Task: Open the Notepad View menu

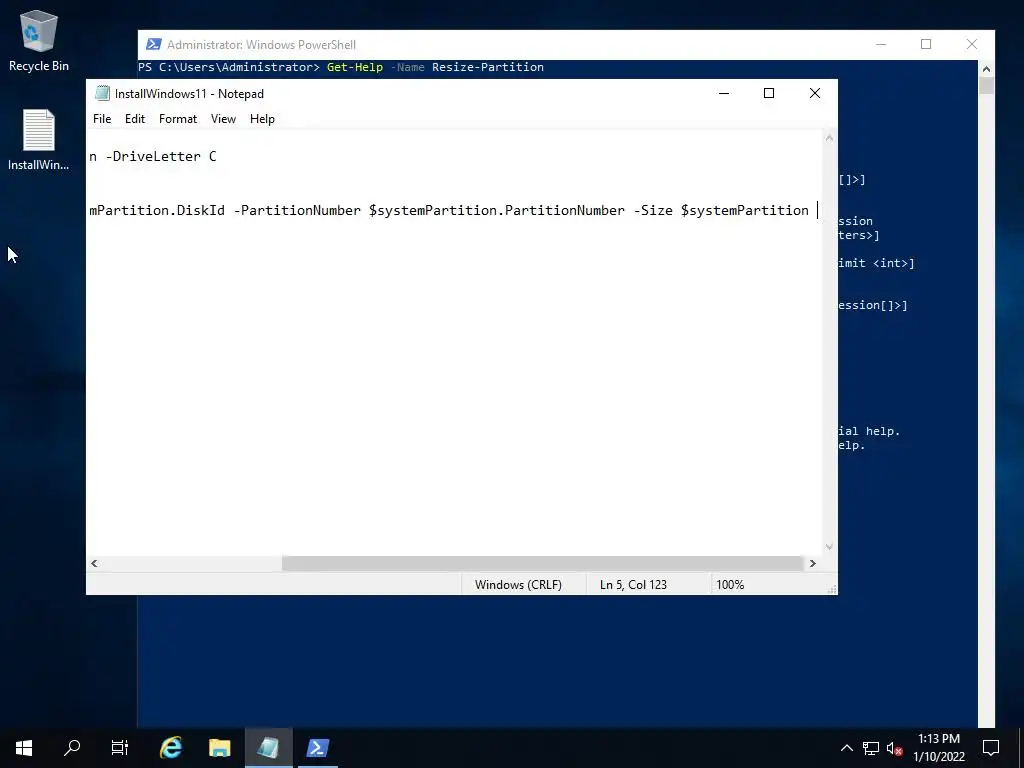Action: pos(223,119)
